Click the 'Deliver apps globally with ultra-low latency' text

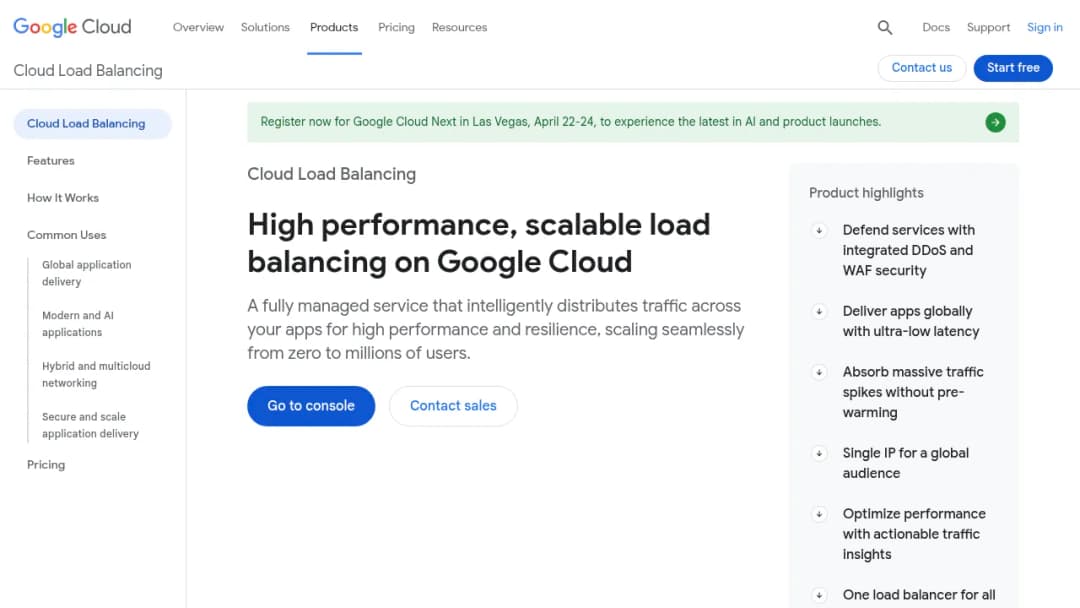(911, 322)
